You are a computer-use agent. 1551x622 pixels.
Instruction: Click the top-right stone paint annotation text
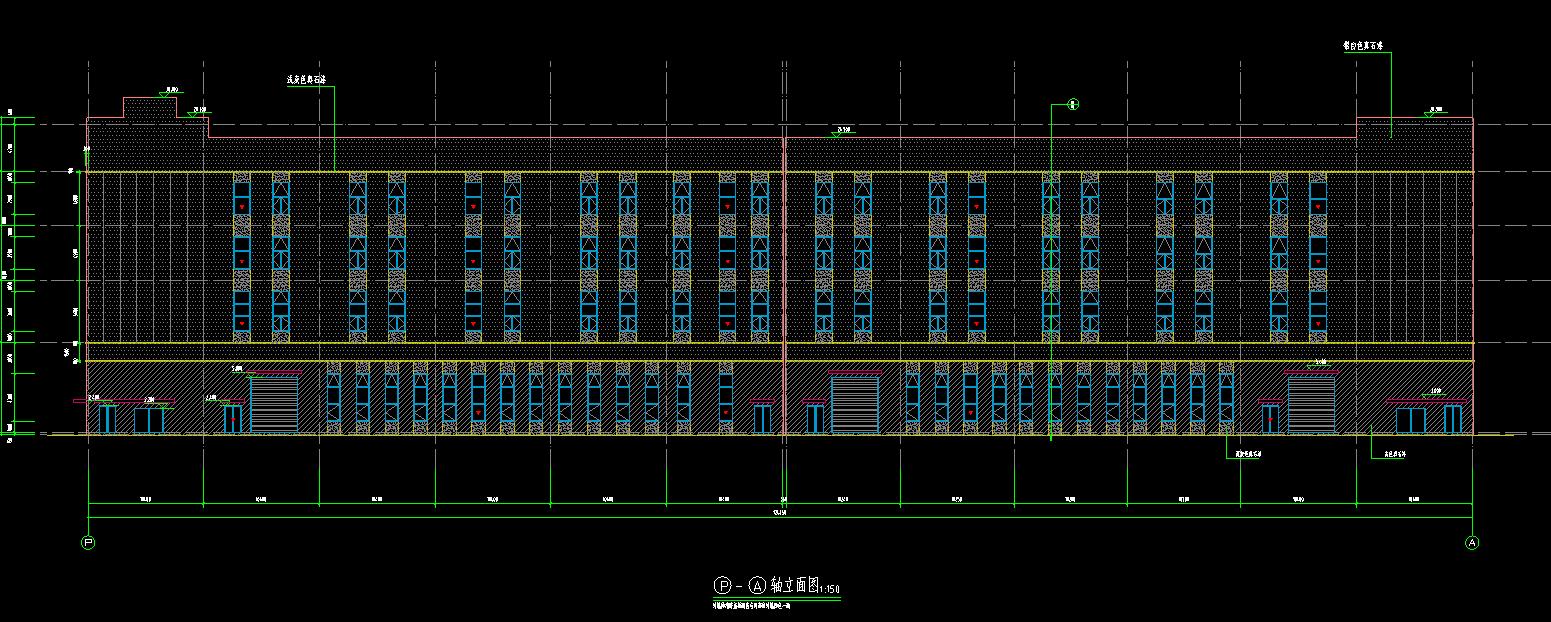[x=1362, y=46]
